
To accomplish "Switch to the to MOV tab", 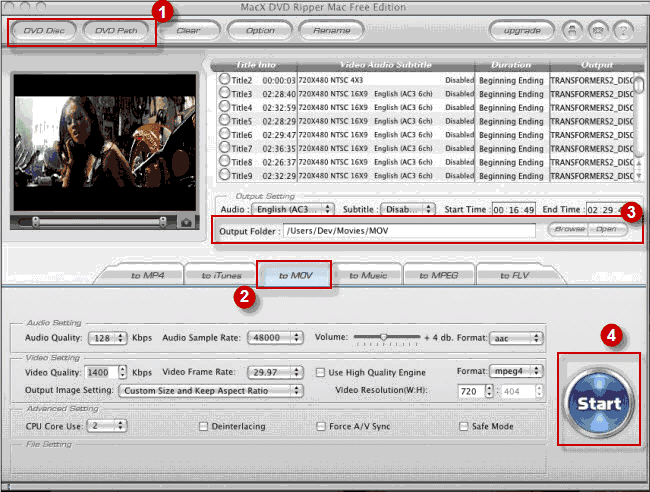I will point(295,275).
